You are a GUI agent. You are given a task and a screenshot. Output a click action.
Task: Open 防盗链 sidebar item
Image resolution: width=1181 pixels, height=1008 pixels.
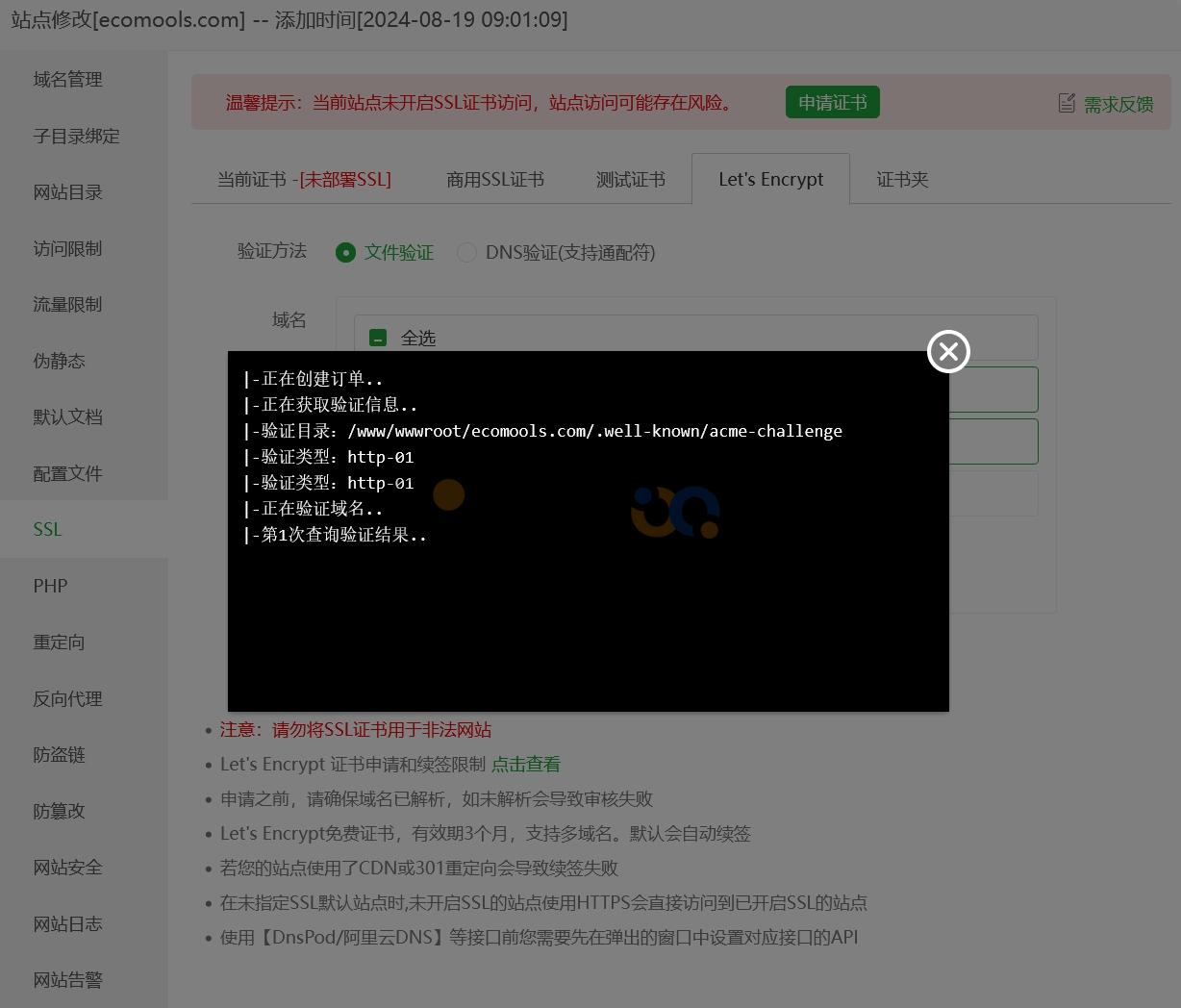coord(59,754)
